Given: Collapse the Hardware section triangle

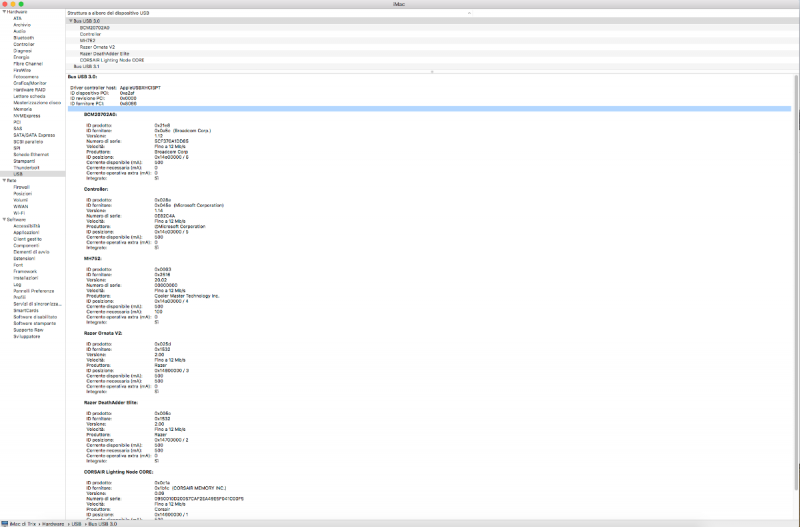Looking at the screenshot, I should click(x=4, y=12).
